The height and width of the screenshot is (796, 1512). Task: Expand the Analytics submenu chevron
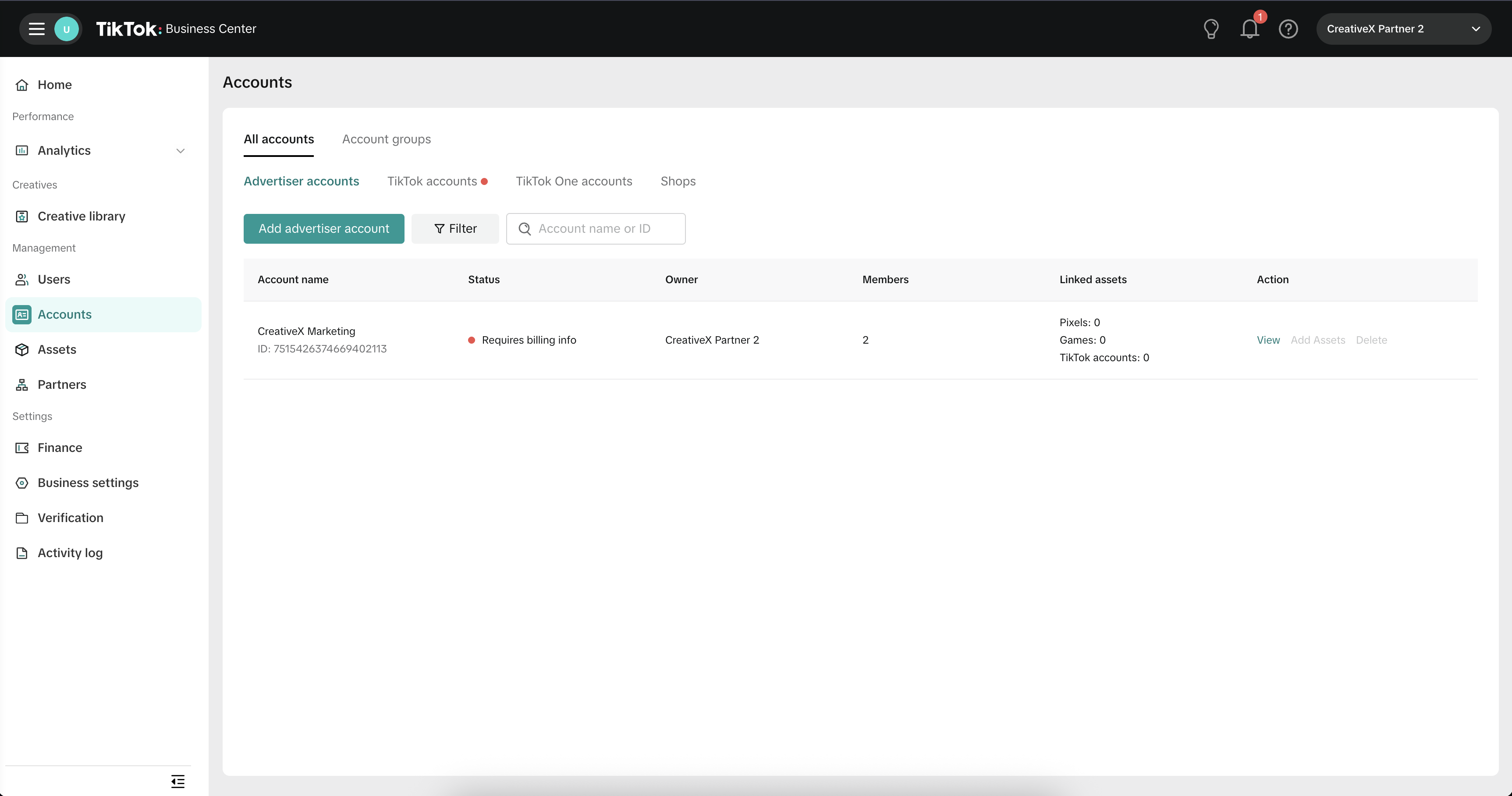tap(180, 151)
